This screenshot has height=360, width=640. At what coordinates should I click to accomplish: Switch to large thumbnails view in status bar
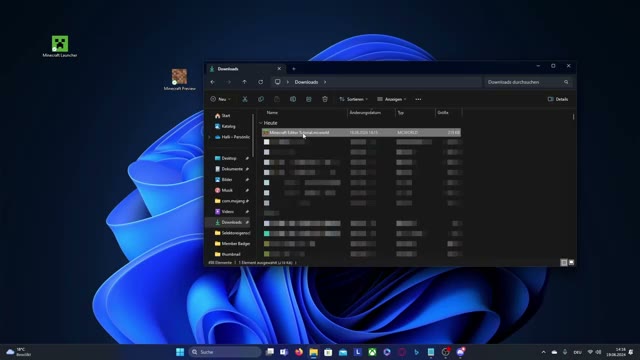pyautogui.click(x=571, y=262)
